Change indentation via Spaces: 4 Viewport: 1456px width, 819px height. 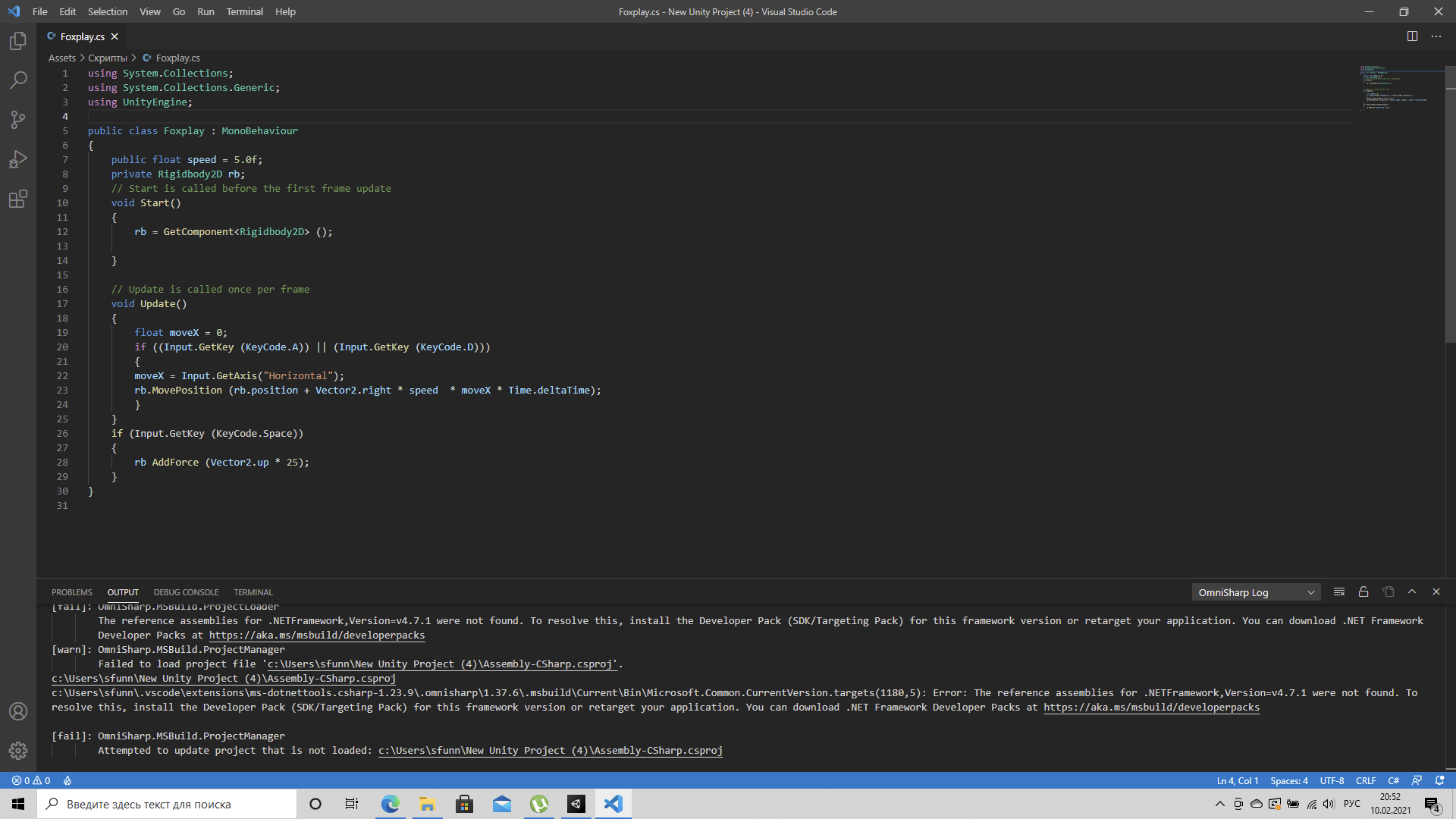click(1289, 780)
